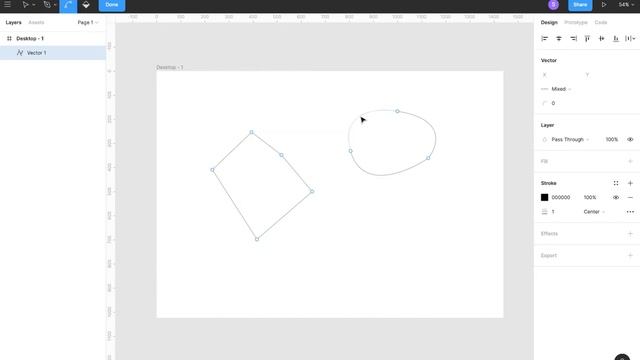This screenshot has width=640, height=360.
Task: Click the bottom vertex of the polygon
Action: [257, 239]
